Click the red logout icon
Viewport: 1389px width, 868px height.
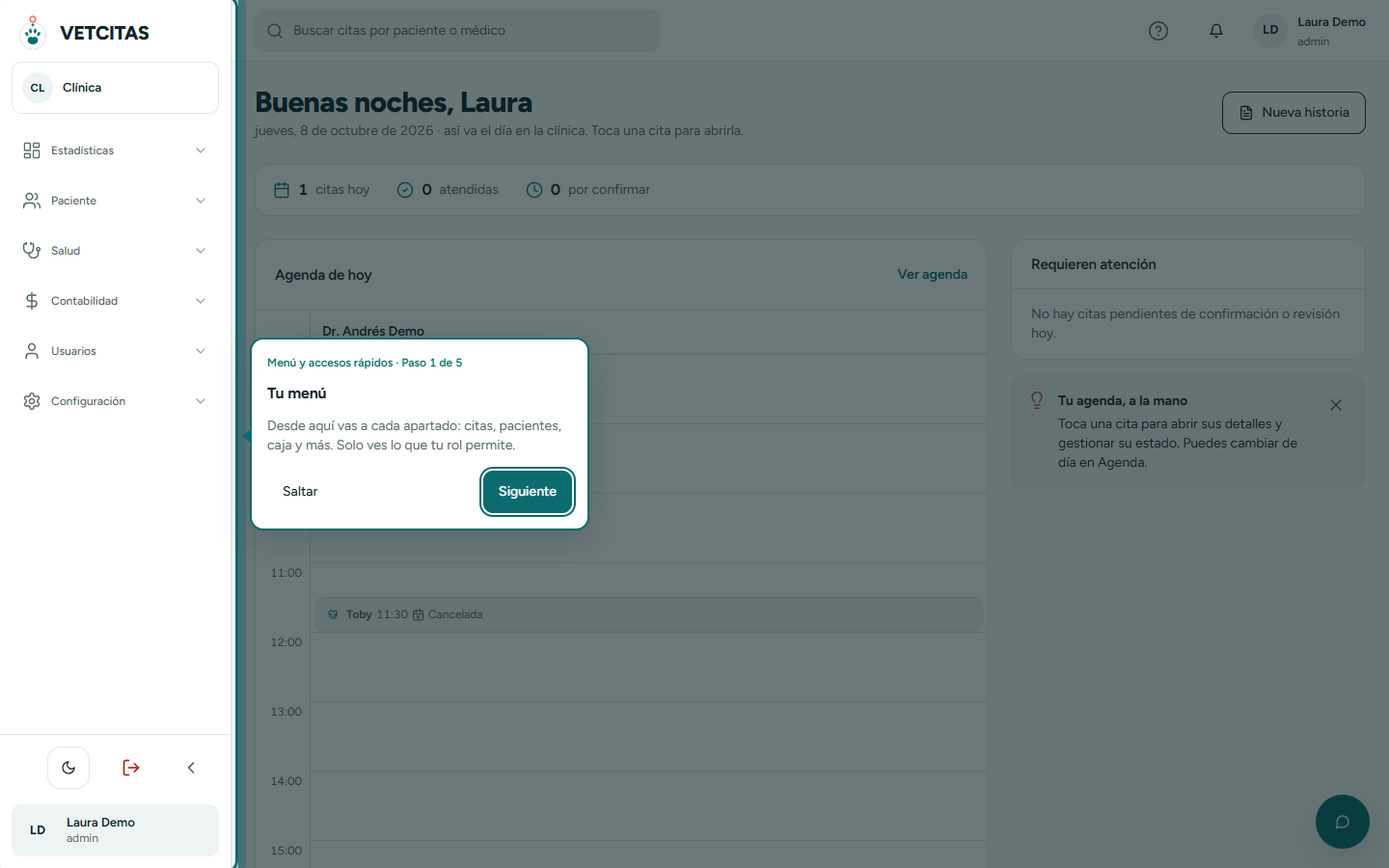tap(131, 768)
